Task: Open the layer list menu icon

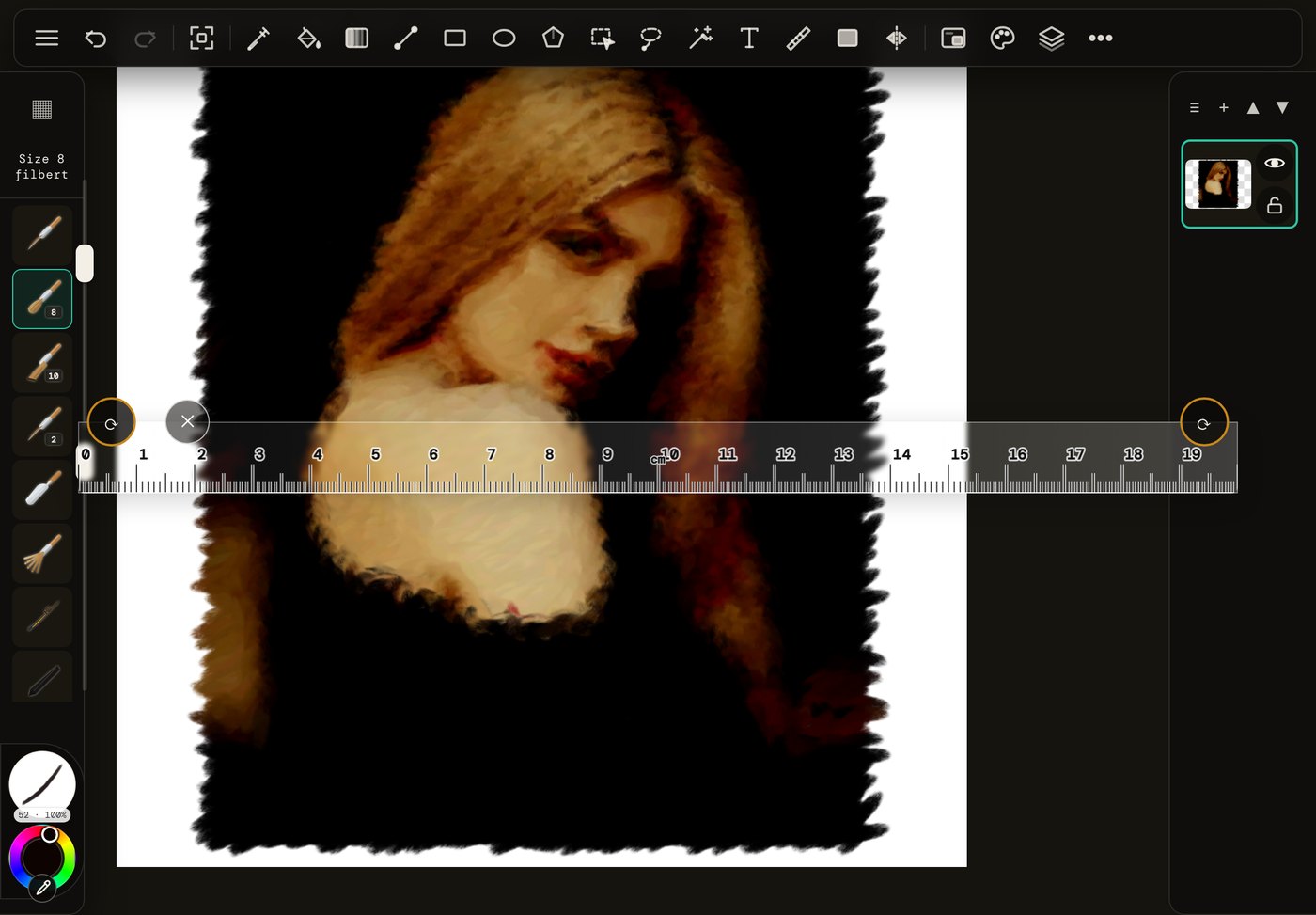Action: tap(1195, 108)
